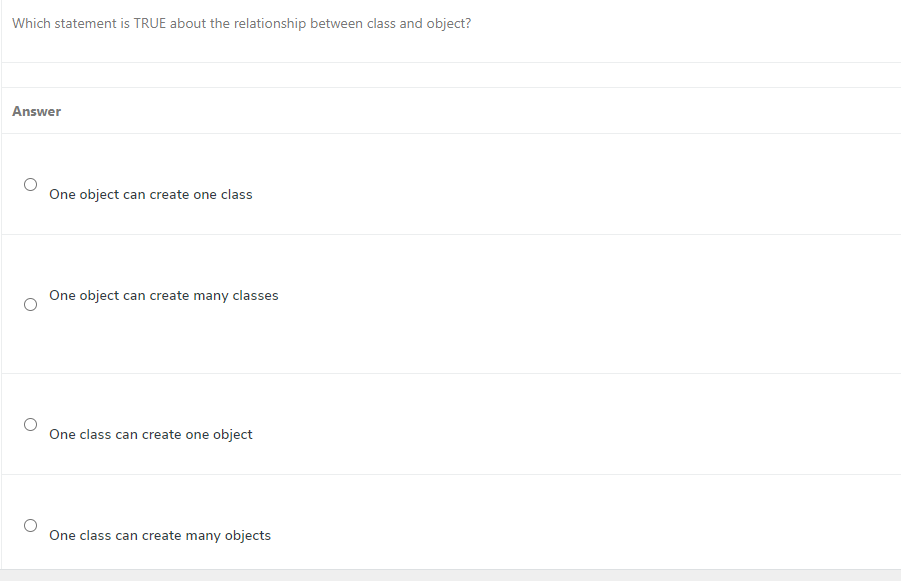
Task: Click the 'One class can create one object' label
Action: click(x=151, y=435)
